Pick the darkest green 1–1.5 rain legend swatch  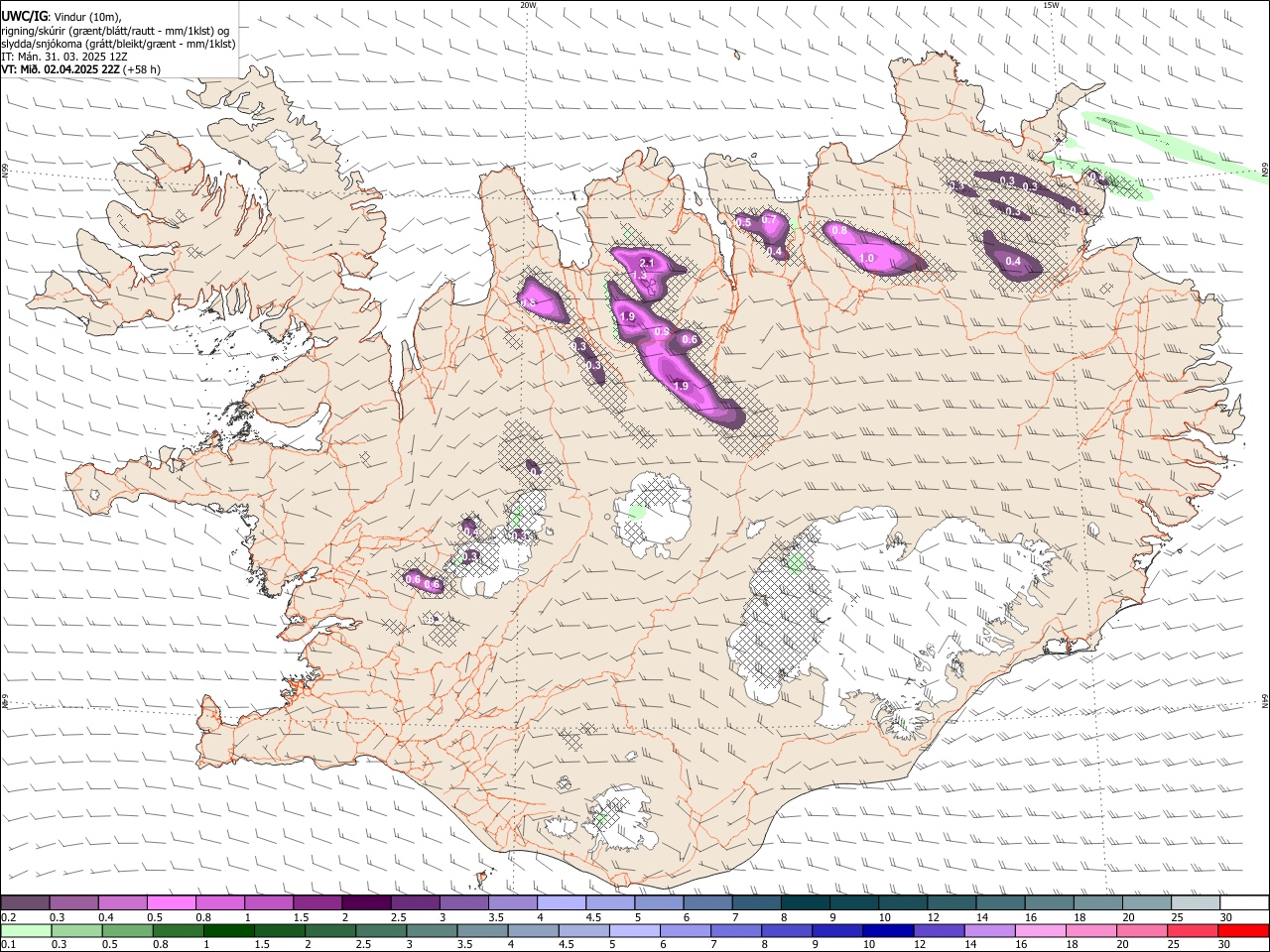[x=228, y=929]
